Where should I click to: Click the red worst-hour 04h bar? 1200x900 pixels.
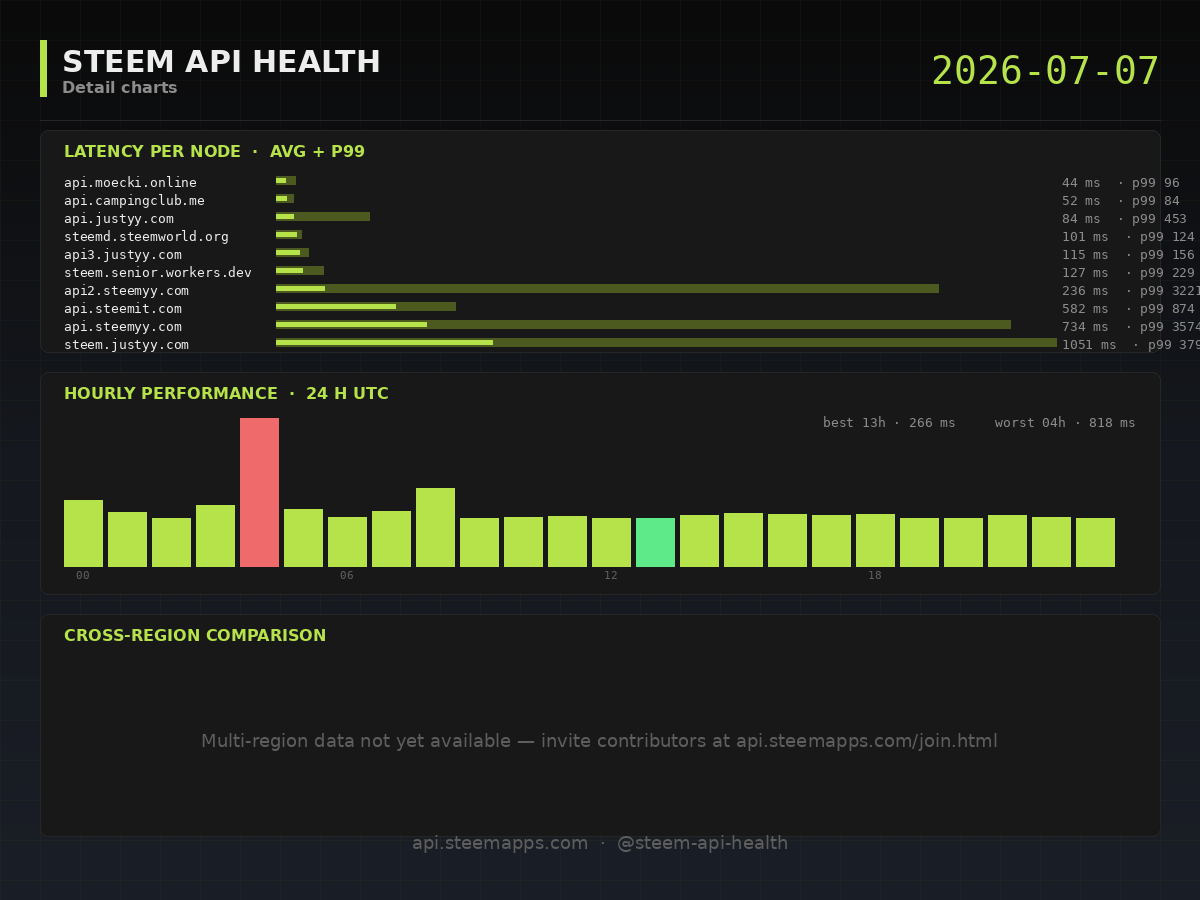pyautogui.click(x=259, y=492)
